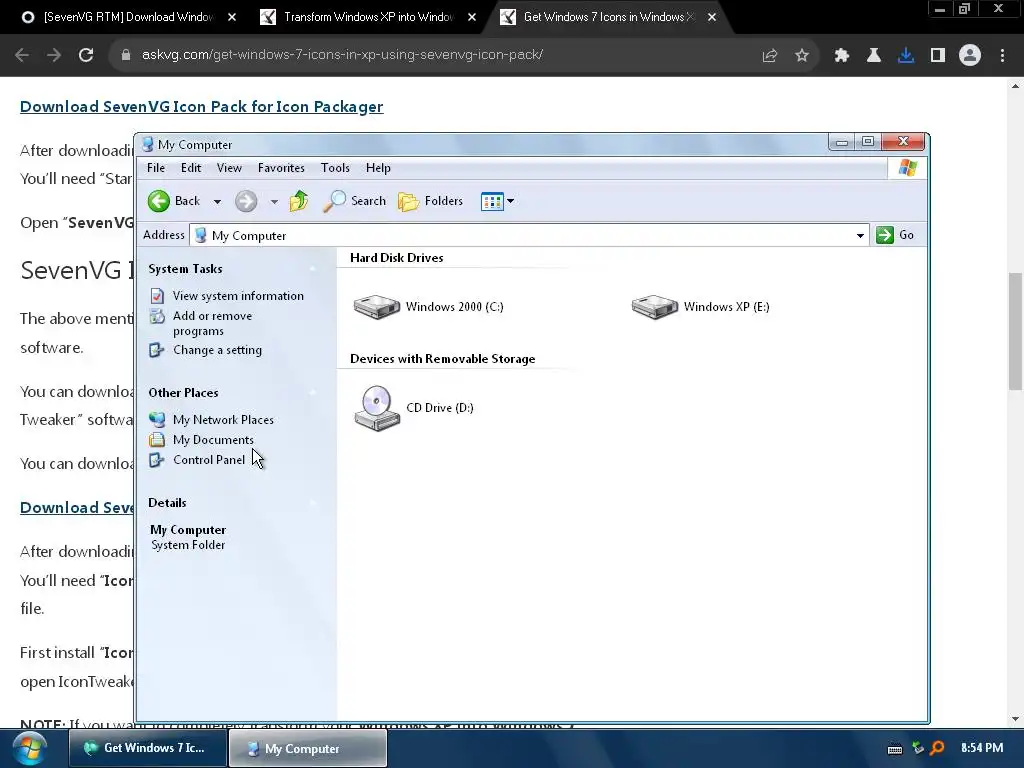This screenshot has height=768, width=1024.
Task: Click the keyboard icon in system tray
Action: click(x=895, y=749)
